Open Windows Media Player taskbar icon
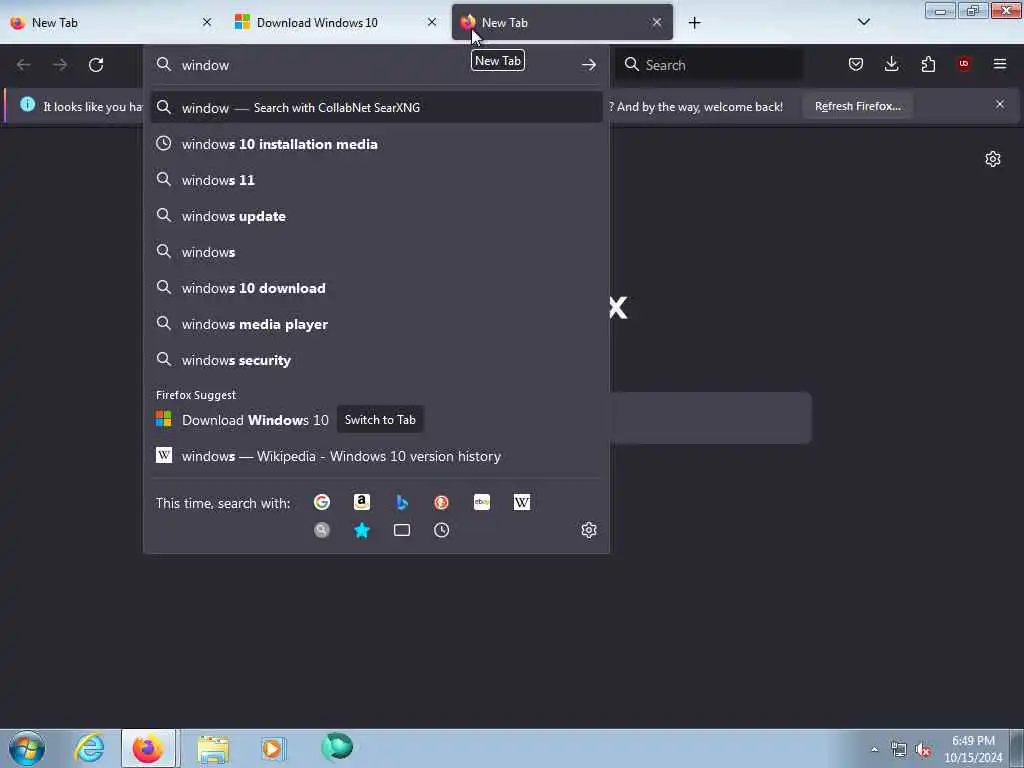The image size is (1024, 768). click(x=273, y=748)
